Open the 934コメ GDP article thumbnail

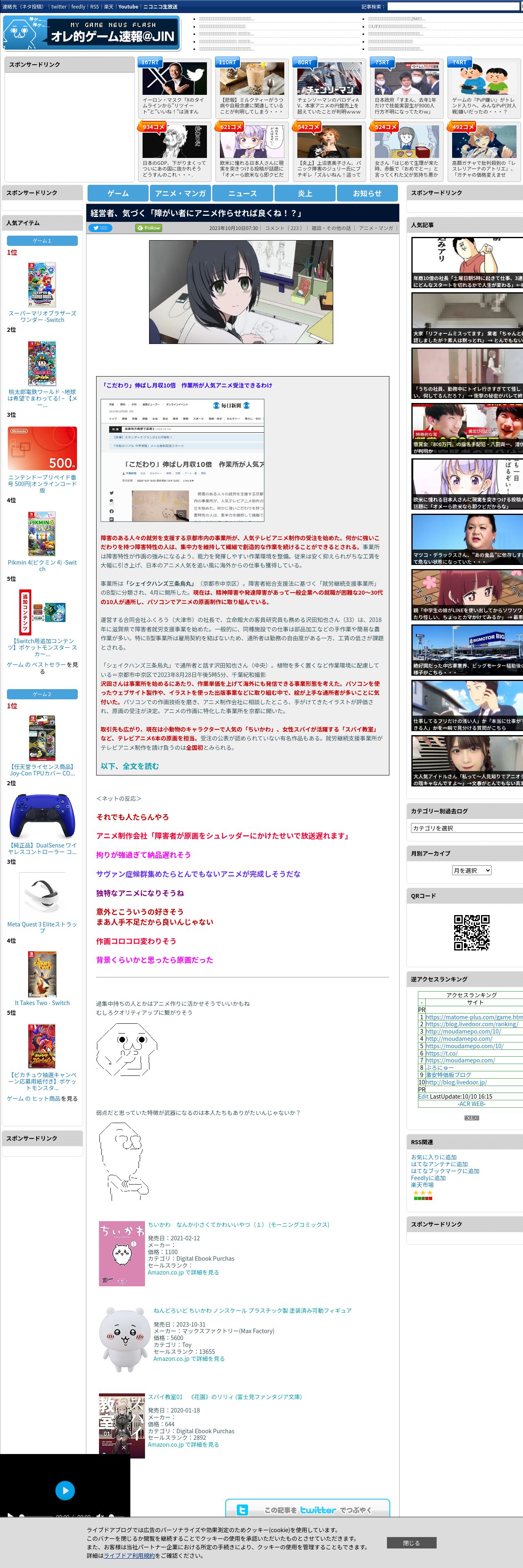point(175,142)
